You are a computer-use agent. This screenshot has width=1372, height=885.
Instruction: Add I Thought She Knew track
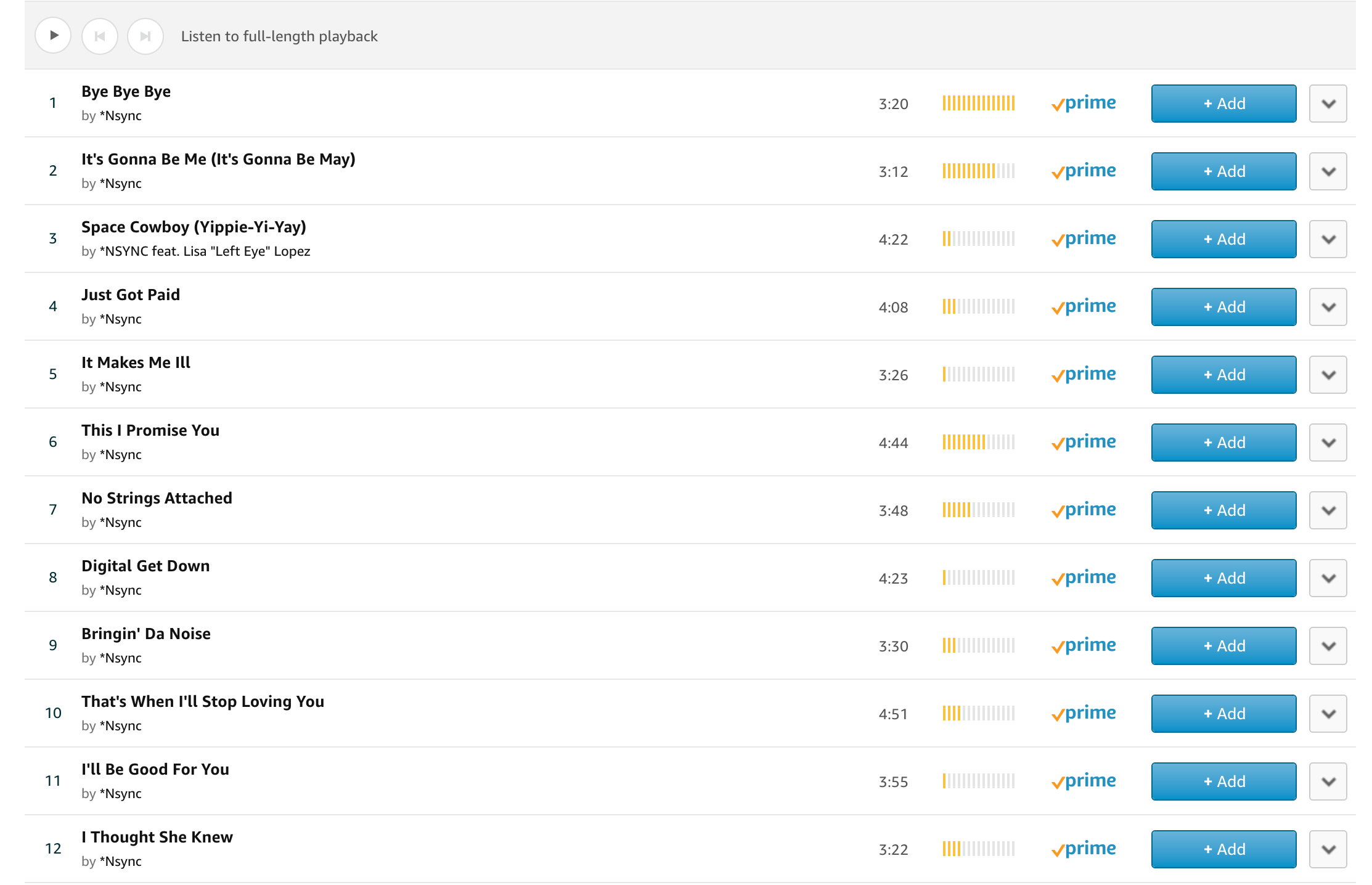[1223, 849]
